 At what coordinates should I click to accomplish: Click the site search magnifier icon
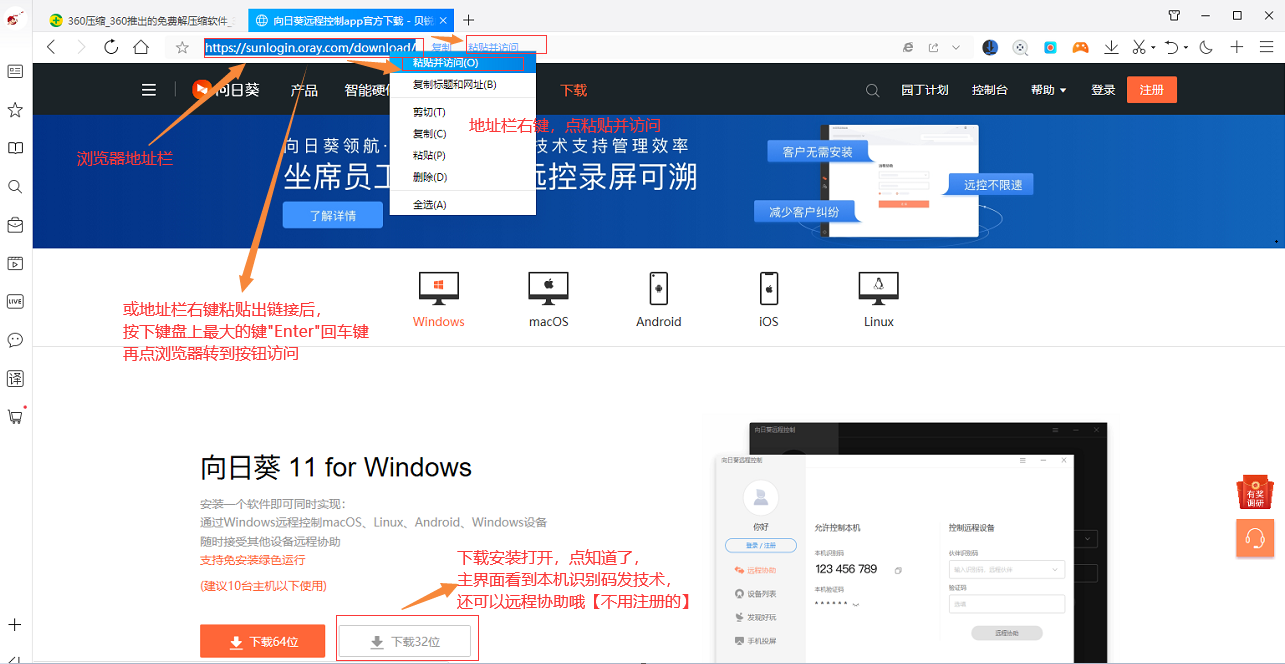[x=873, y=90]
